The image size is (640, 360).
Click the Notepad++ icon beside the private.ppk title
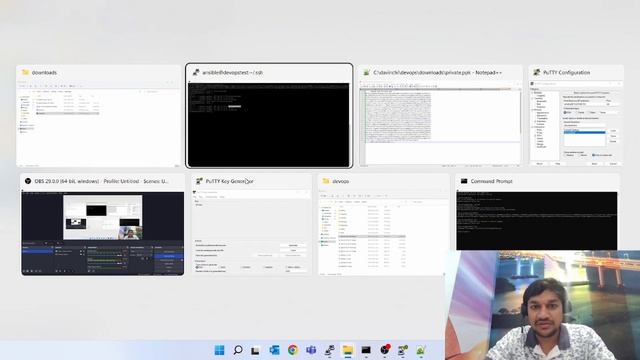point(367,72)
